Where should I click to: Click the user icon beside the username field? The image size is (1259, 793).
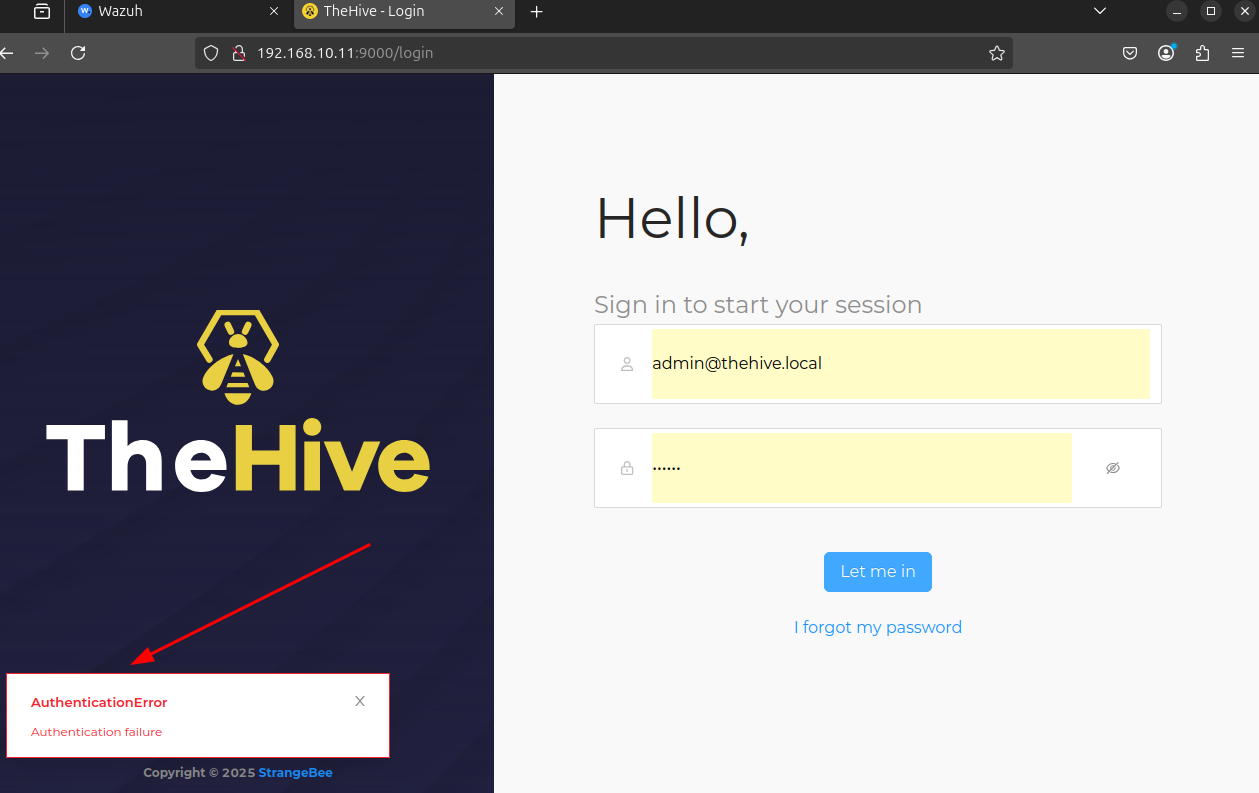[626, 364]
